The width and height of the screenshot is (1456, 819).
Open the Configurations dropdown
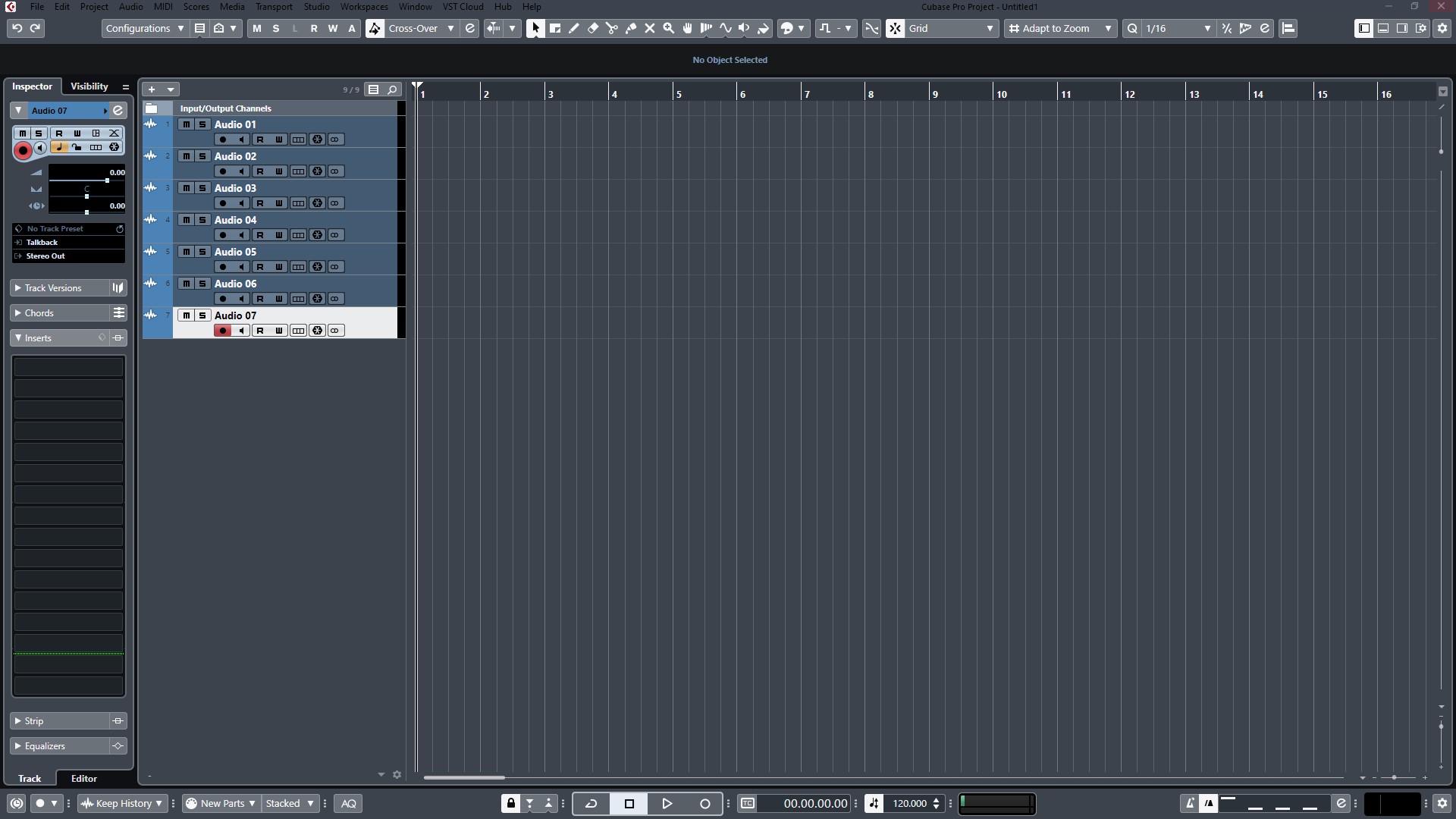click(145, 28)
